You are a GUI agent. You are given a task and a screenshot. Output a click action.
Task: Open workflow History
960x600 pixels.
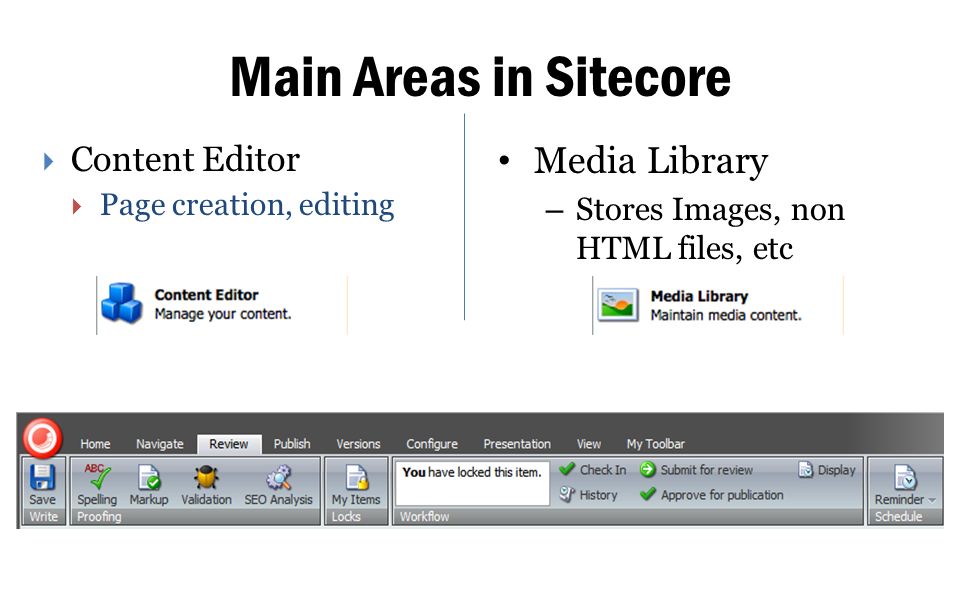588,495
